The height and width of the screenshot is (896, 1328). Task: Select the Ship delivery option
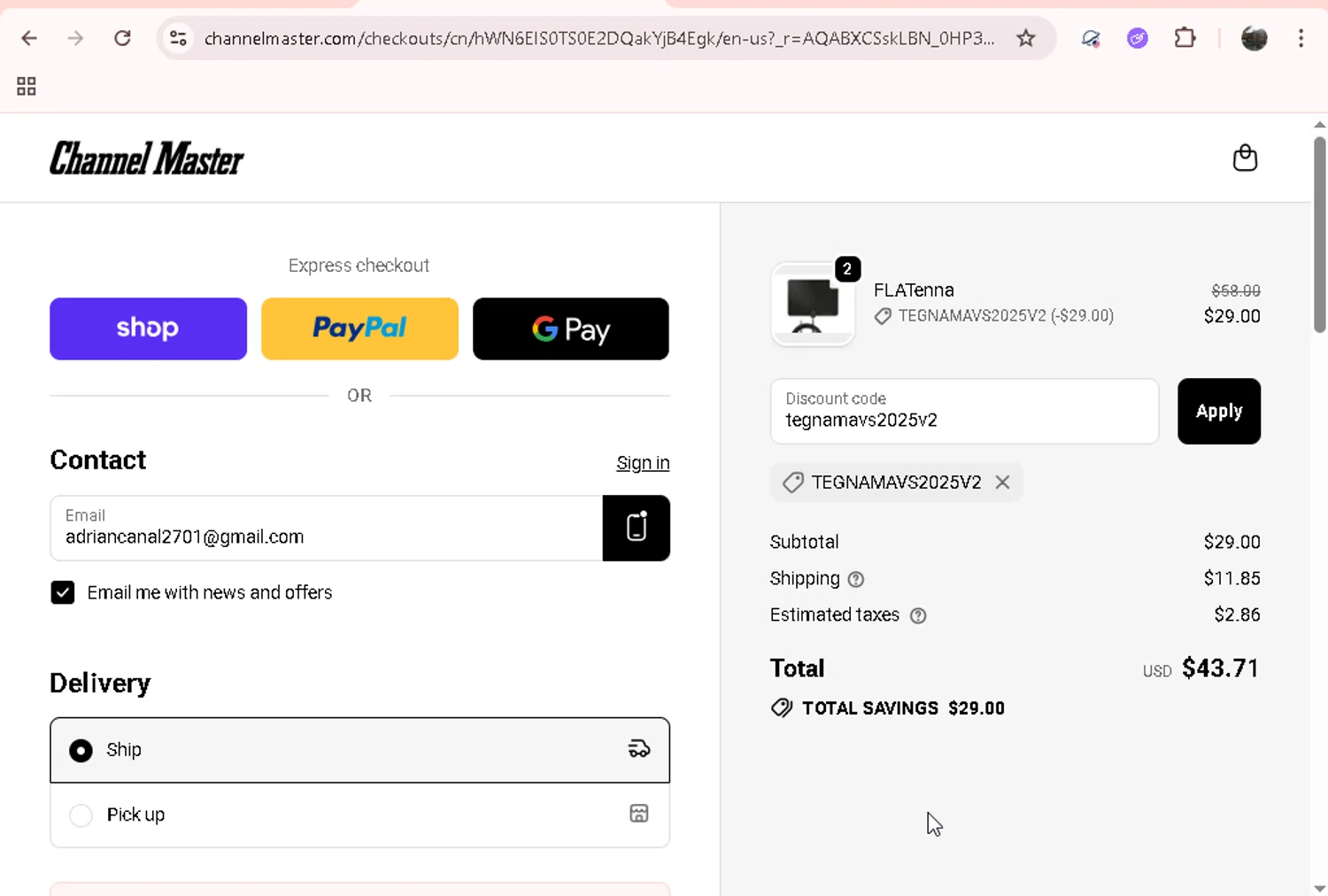(x=359, y=750)
